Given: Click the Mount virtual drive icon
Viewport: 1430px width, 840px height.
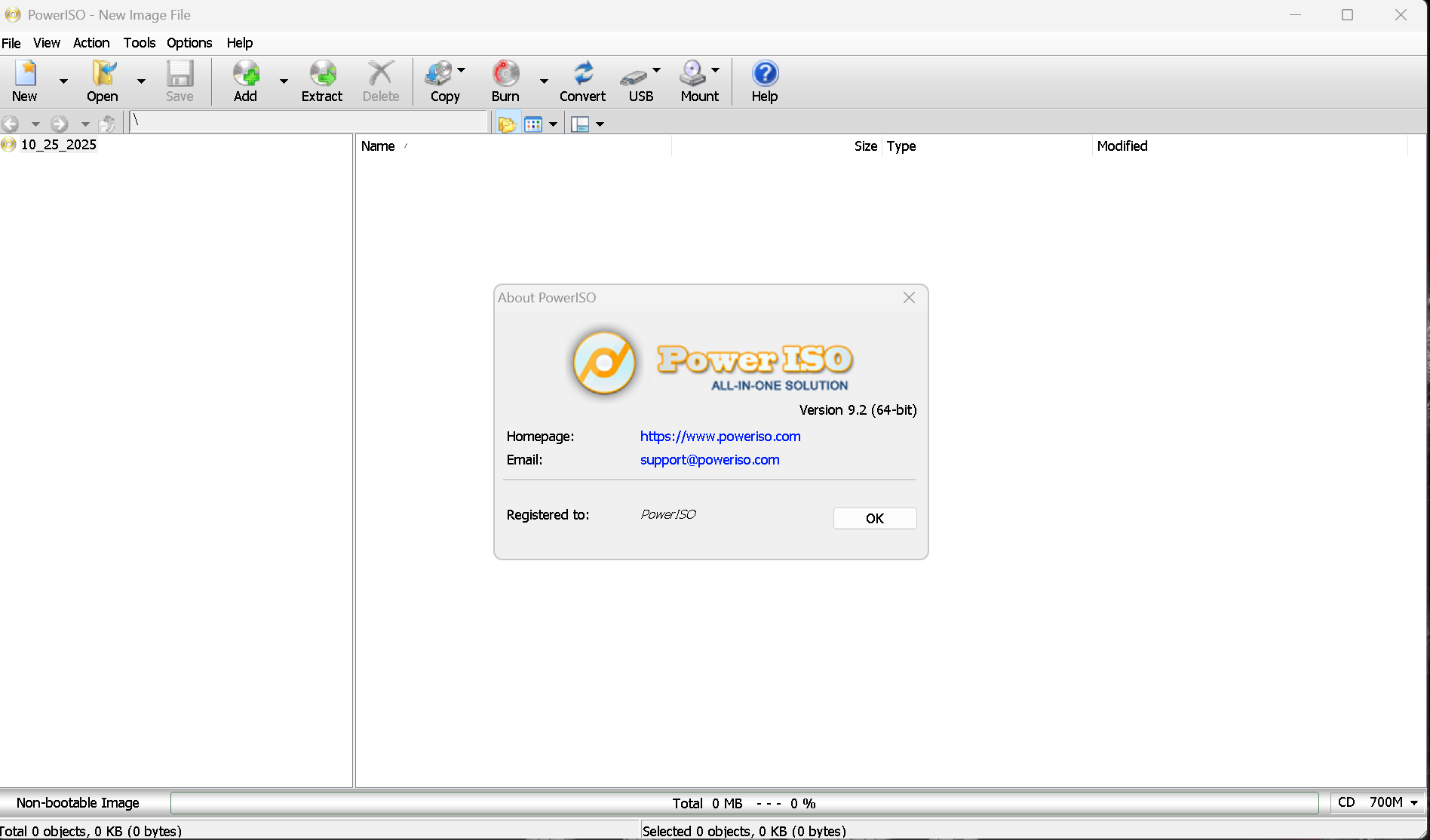Looking at the screenshot, I should pyautogui.click(x=692, y=75).
